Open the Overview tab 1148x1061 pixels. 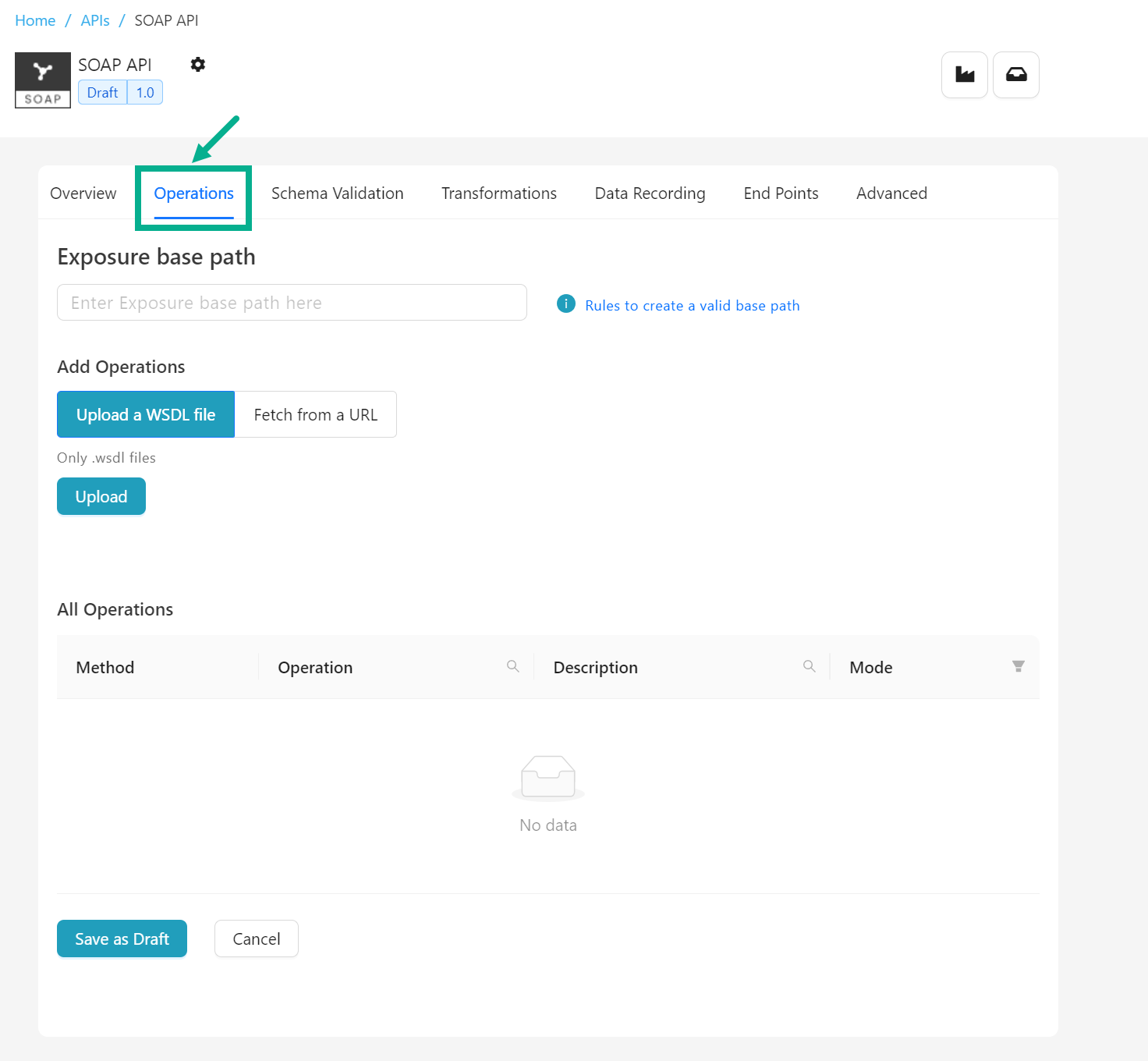coord(83,193)
